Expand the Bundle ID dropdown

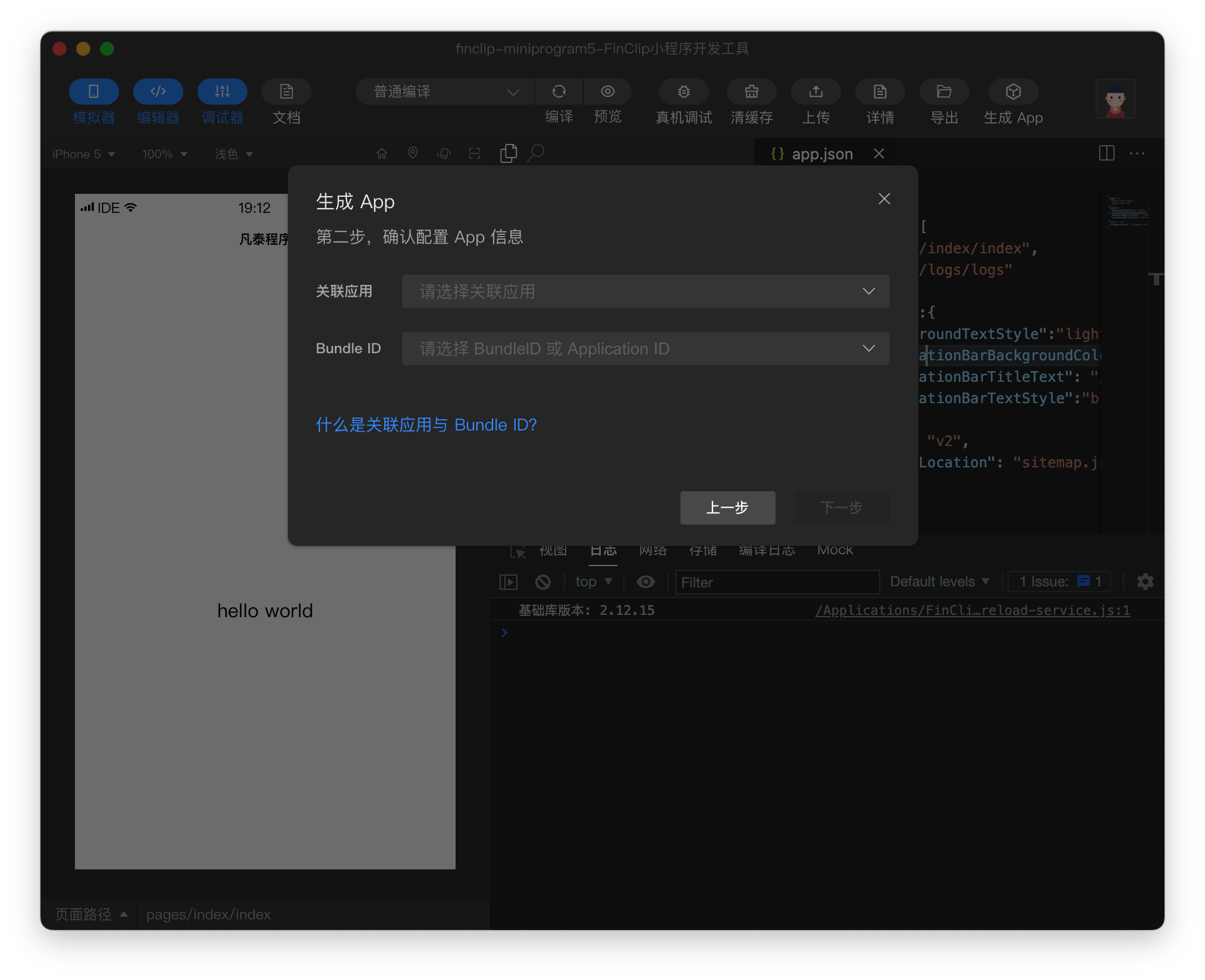tap(645, 348)
